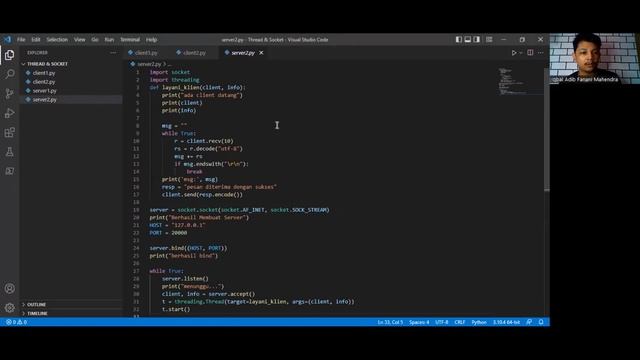
Task: Open the Search view in activity bar
Action: pyautogui.click(x=9, y=74)
